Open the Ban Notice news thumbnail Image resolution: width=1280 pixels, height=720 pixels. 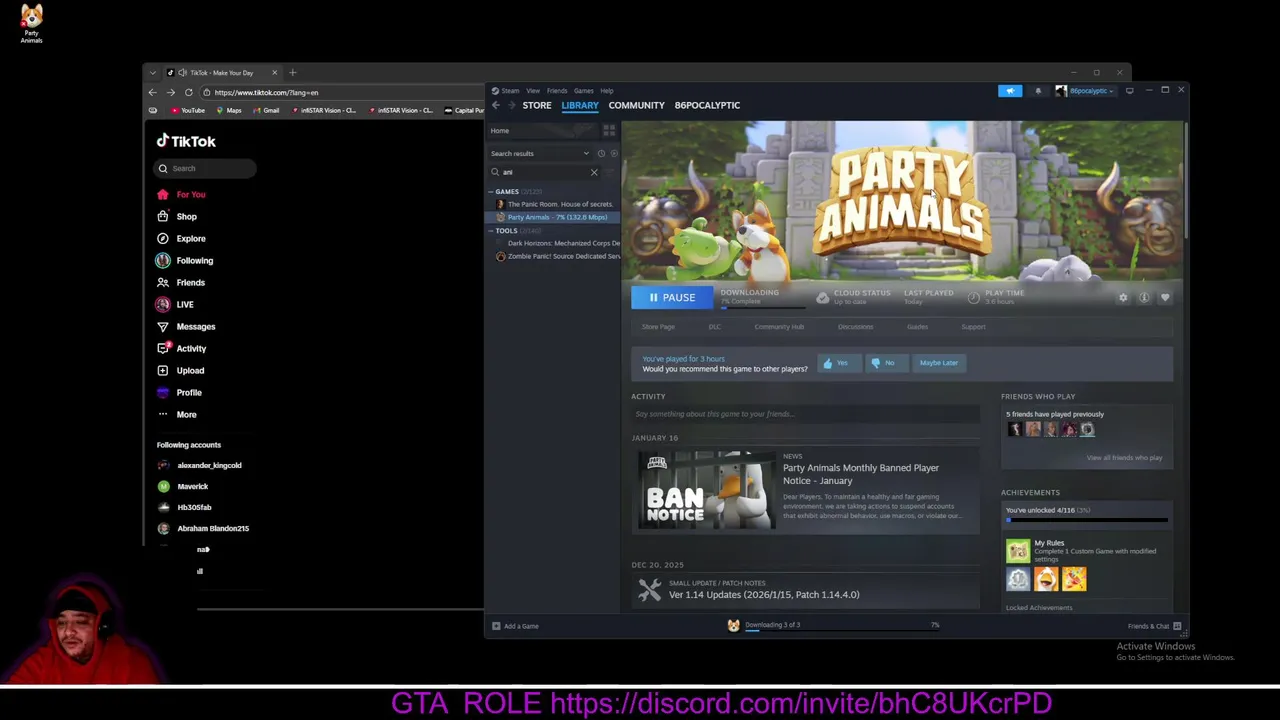click(x=706, y=490)
